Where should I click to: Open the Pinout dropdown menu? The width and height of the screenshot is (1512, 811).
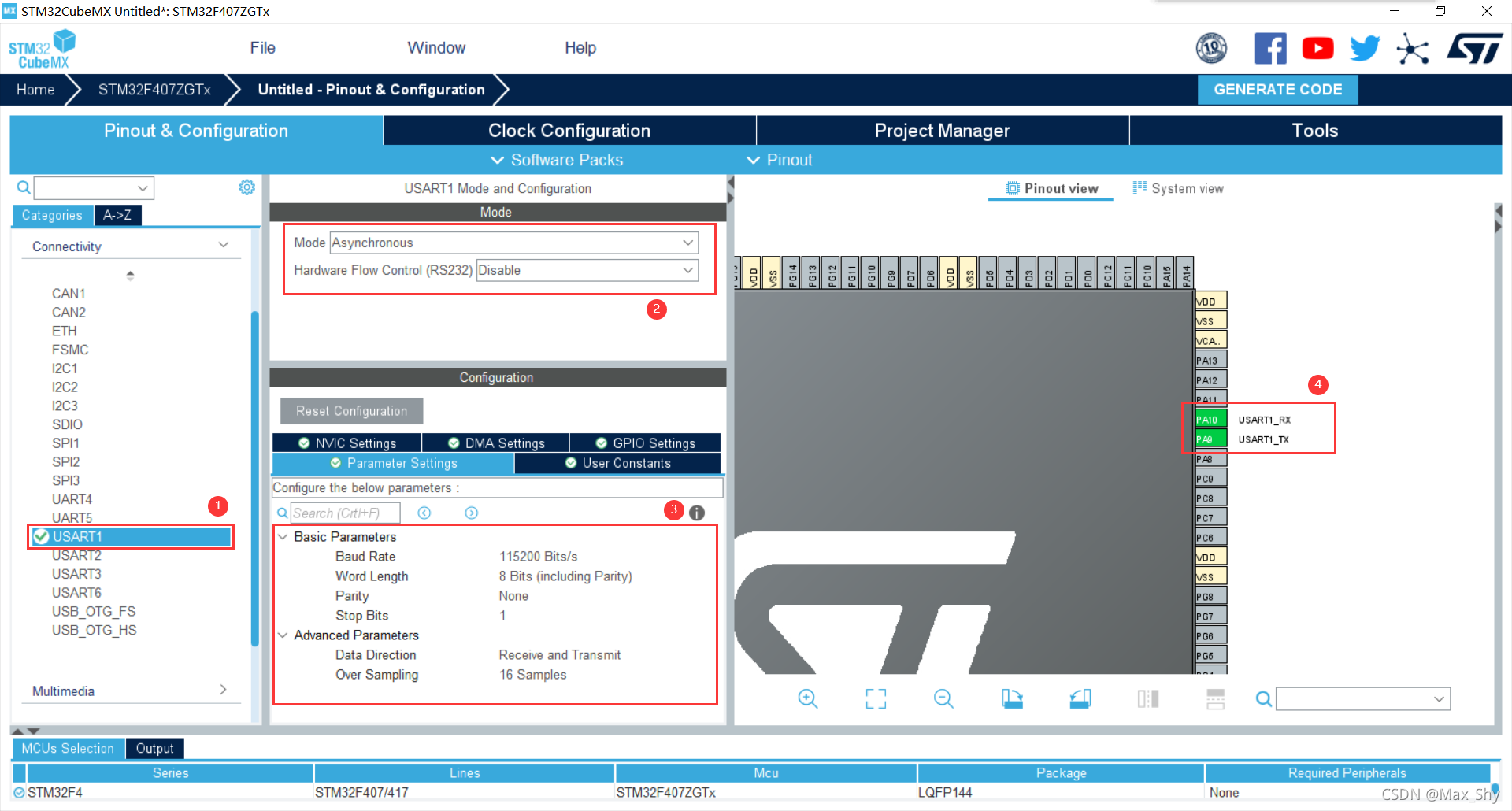[x=780, y=160]
